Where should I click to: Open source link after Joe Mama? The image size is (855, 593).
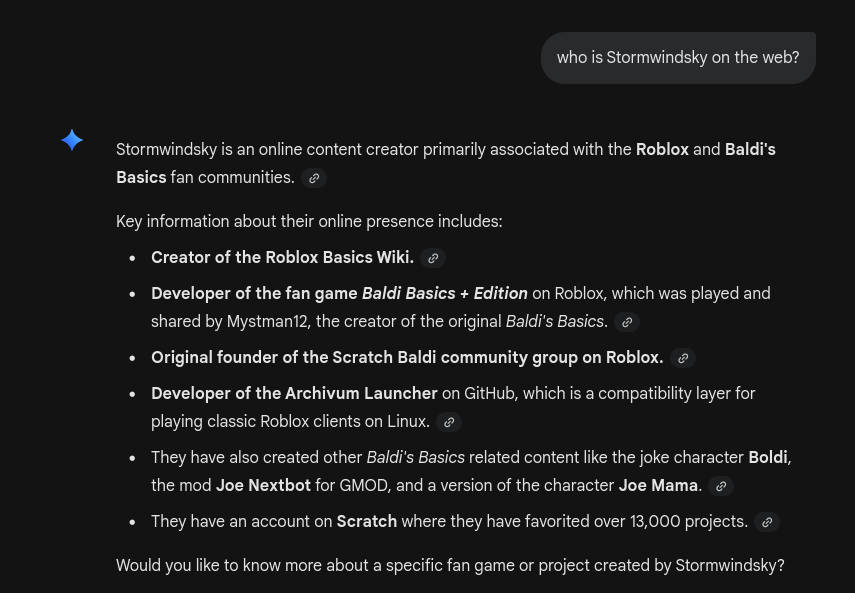pos(721,486)
